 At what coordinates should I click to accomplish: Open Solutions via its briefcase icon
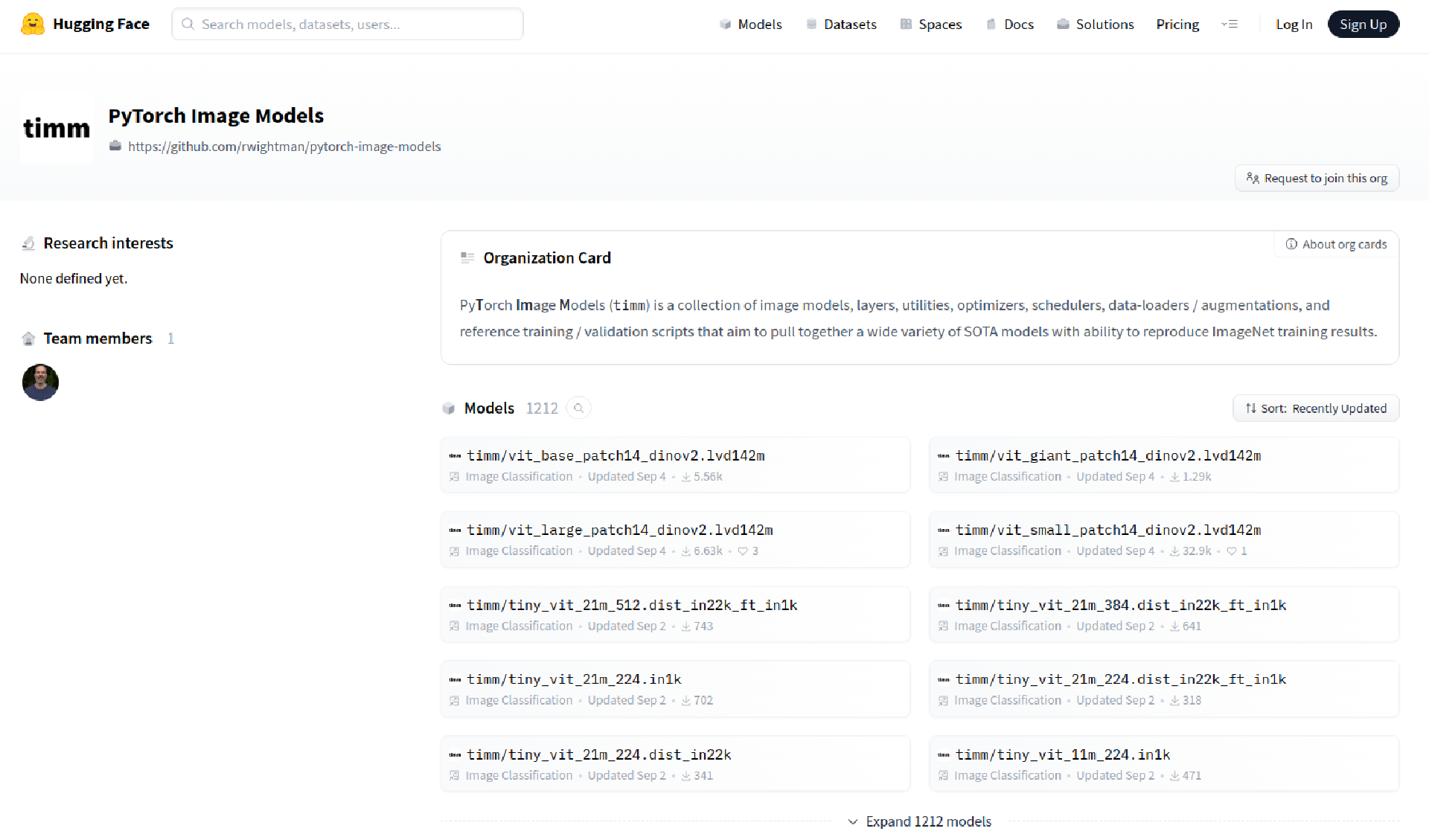(1063, 24)
